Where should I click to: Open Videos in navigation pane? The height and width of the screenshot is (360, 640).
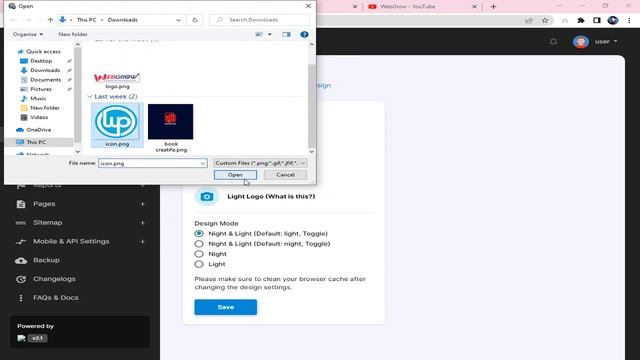pos(39,117)
